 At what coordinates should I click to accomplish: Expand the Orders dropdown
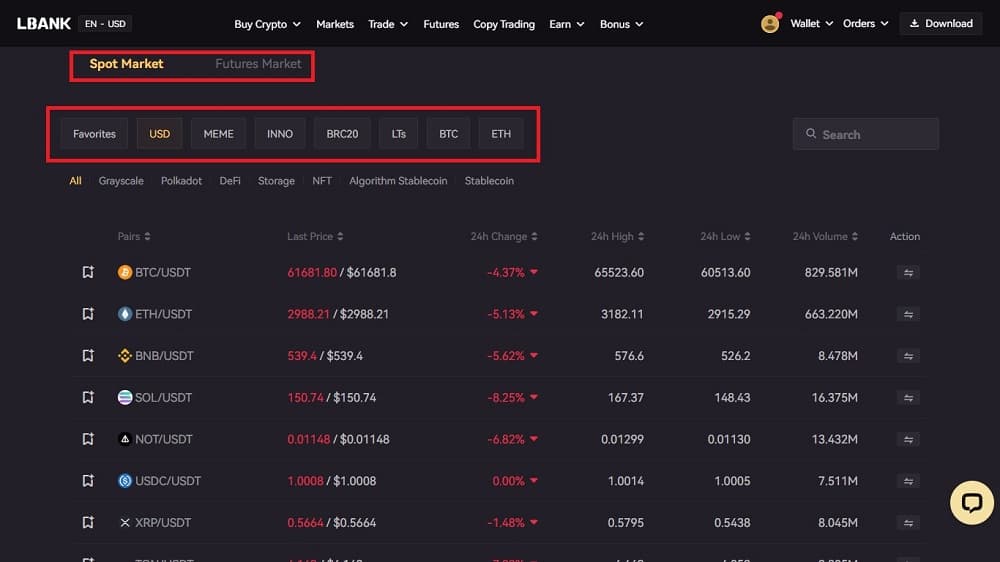point(865,24)
